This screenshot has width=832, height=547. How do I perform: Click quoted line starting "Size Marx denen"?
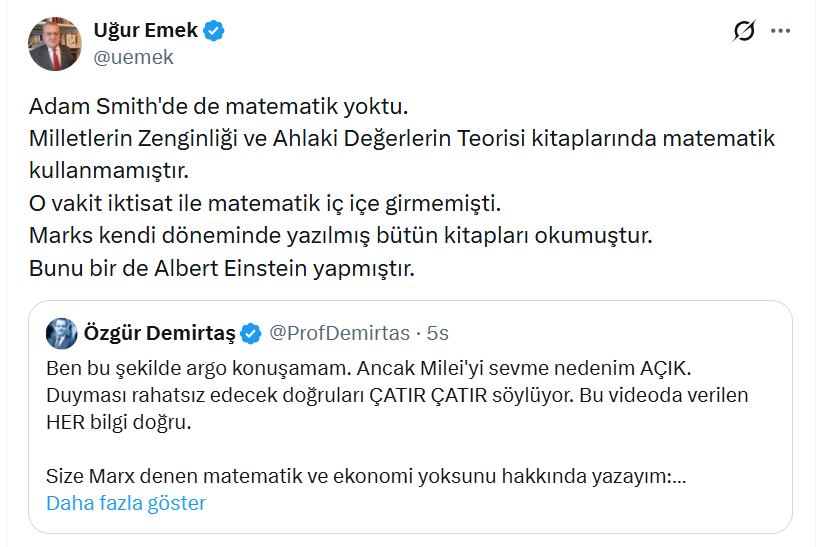[x=366, y=477]
